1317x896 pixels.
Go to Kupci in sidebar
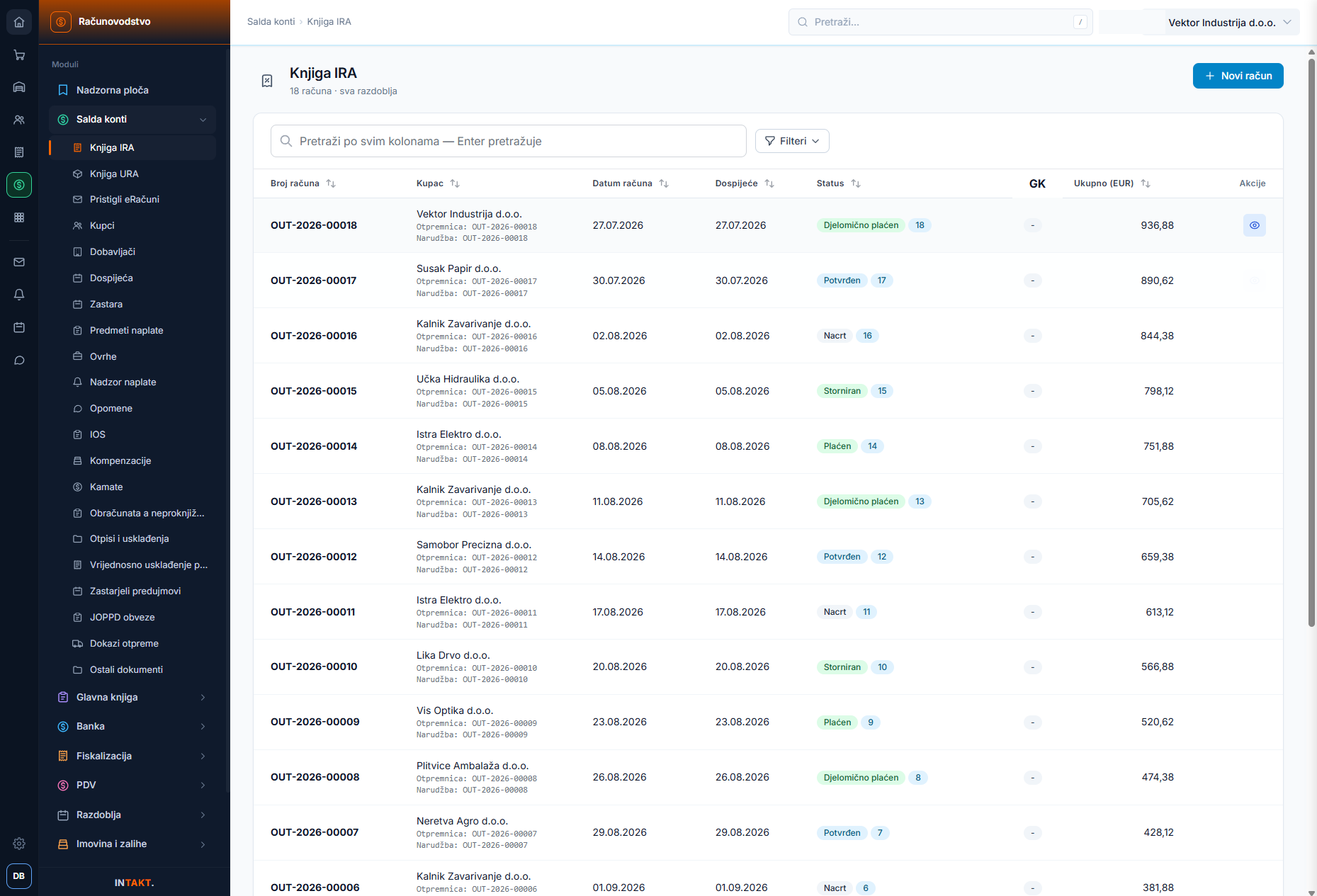(x=132, y=226)
